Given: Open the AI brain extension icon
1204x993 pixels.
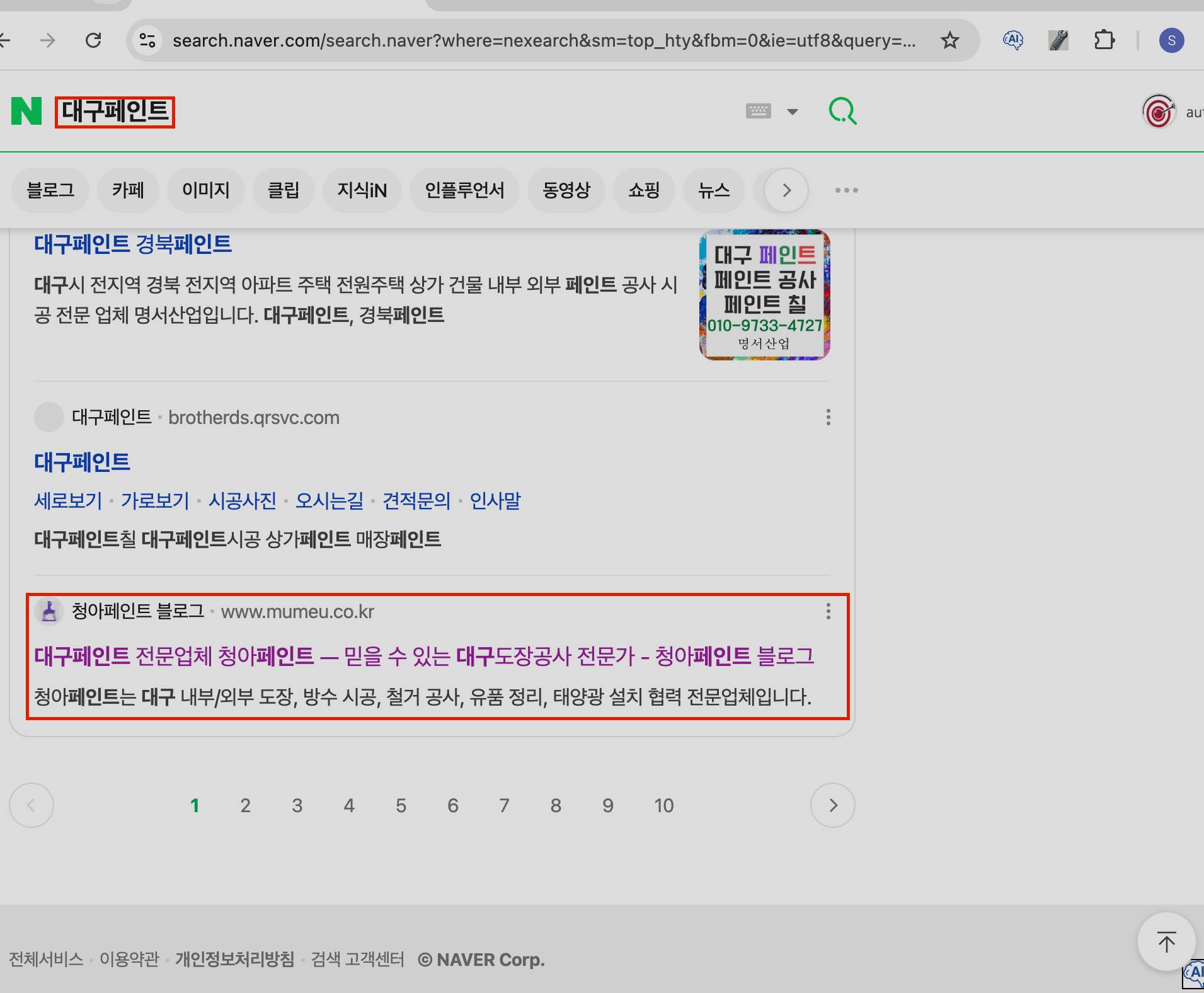Looking at the screenshot, I should pyautogui.click(x=1012, y=41).
